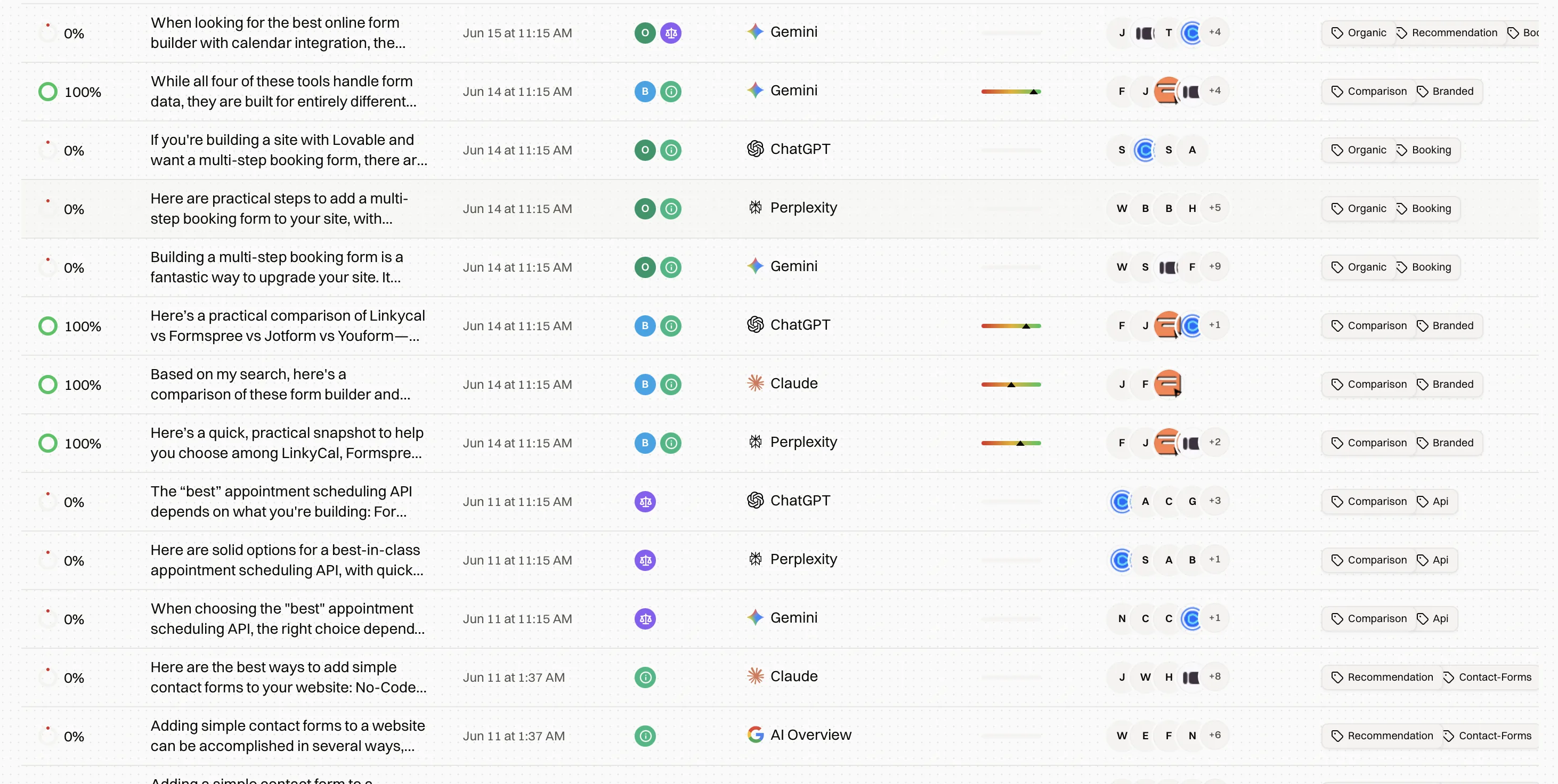Click the ChatGPT logo in the "If you're building a site with Lovable" row

pyautogui.click(x=755, y=149)
